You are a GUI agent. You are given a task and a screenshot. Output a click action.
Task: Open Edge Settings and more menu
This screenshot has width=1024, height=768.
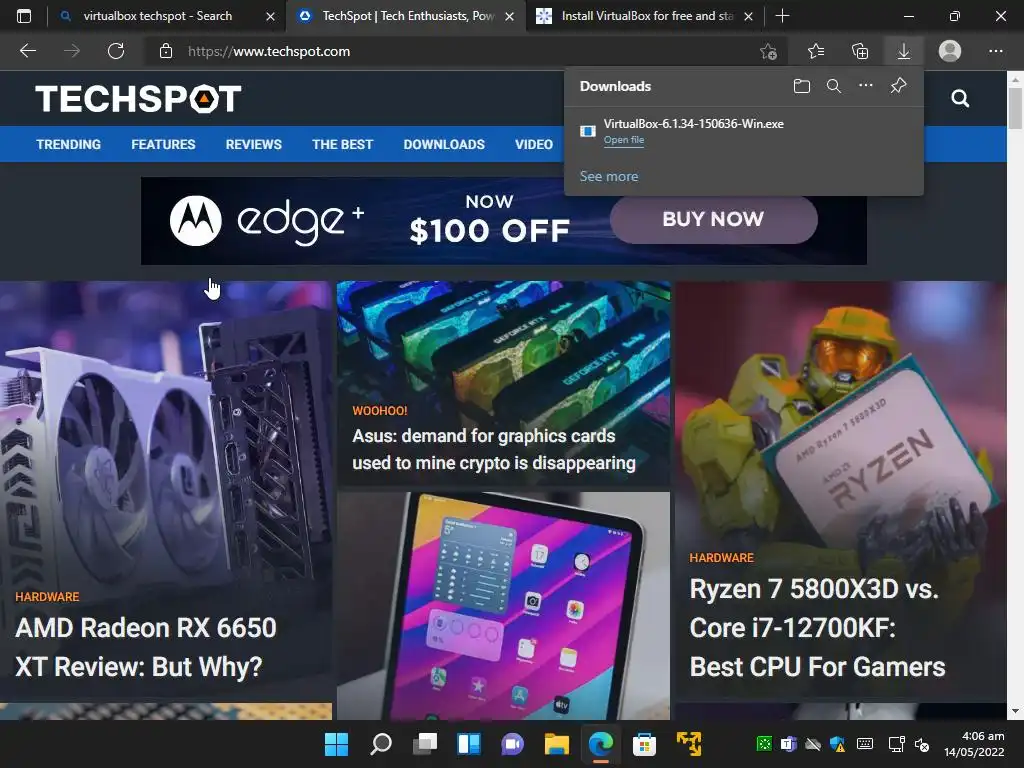995,51
